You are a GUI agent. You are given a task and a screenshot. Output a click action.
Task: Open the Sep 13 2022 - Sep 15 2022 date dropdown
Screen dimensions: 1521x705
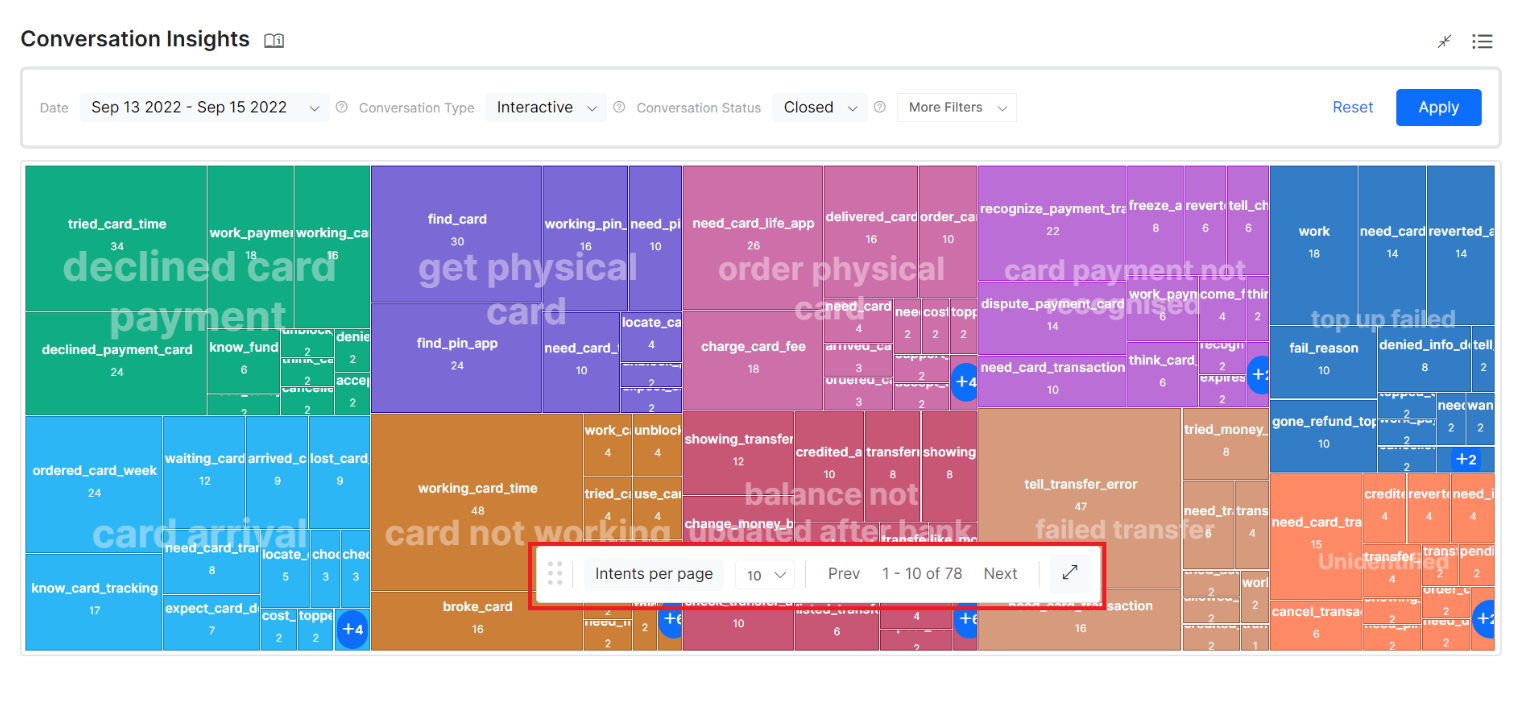pos(204,107)
